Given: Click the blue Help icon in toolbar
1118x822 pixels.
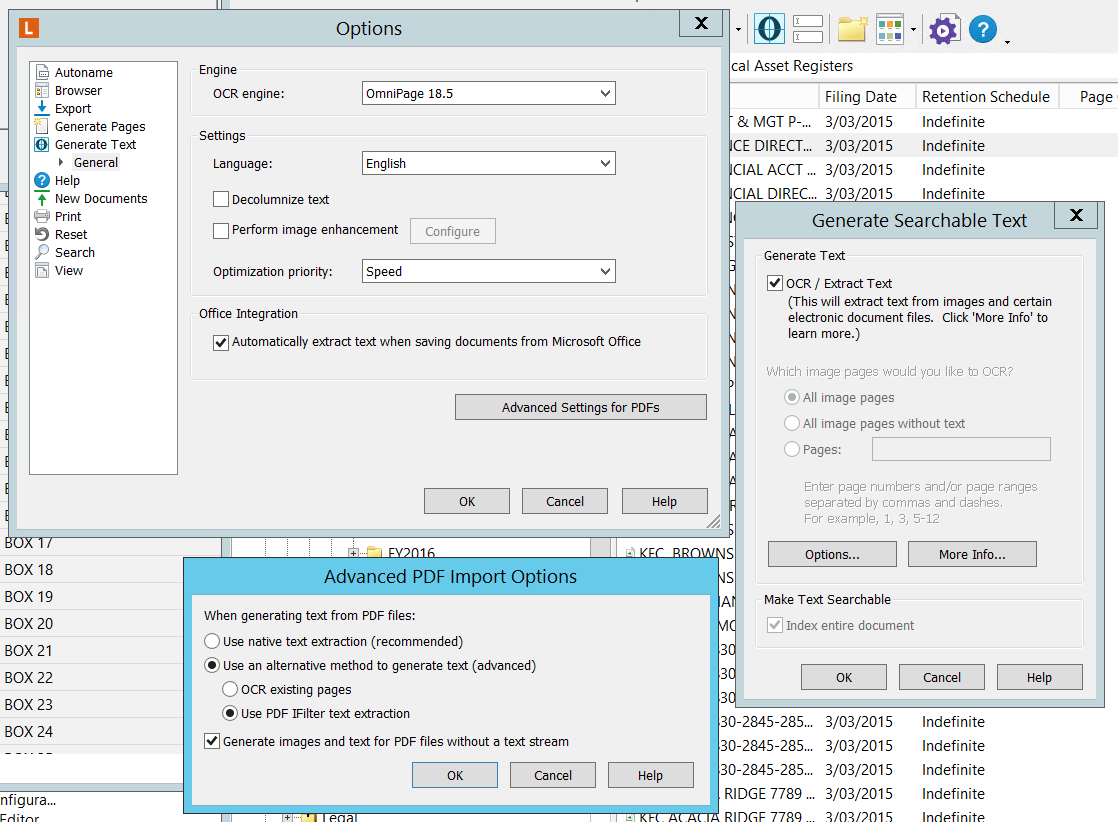Looking at the screenshot, I should tap(983, 30).
